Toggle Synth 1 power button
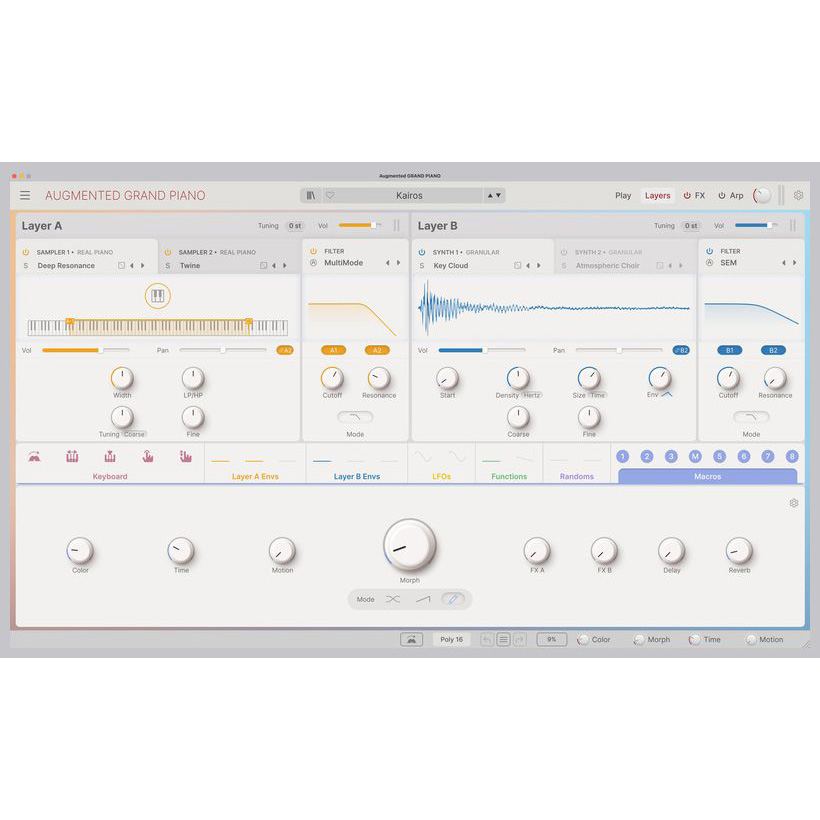 (x=422, y=252)
